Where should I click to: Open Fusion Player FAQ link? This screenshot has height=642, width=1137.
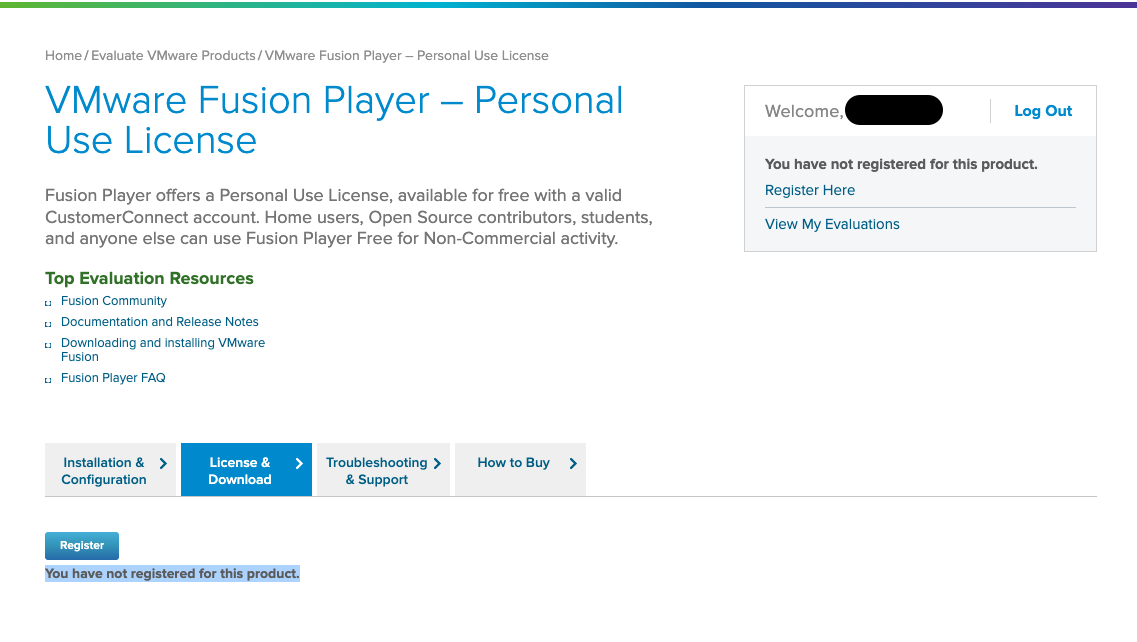pyautogui.click(x=113, y=378)
